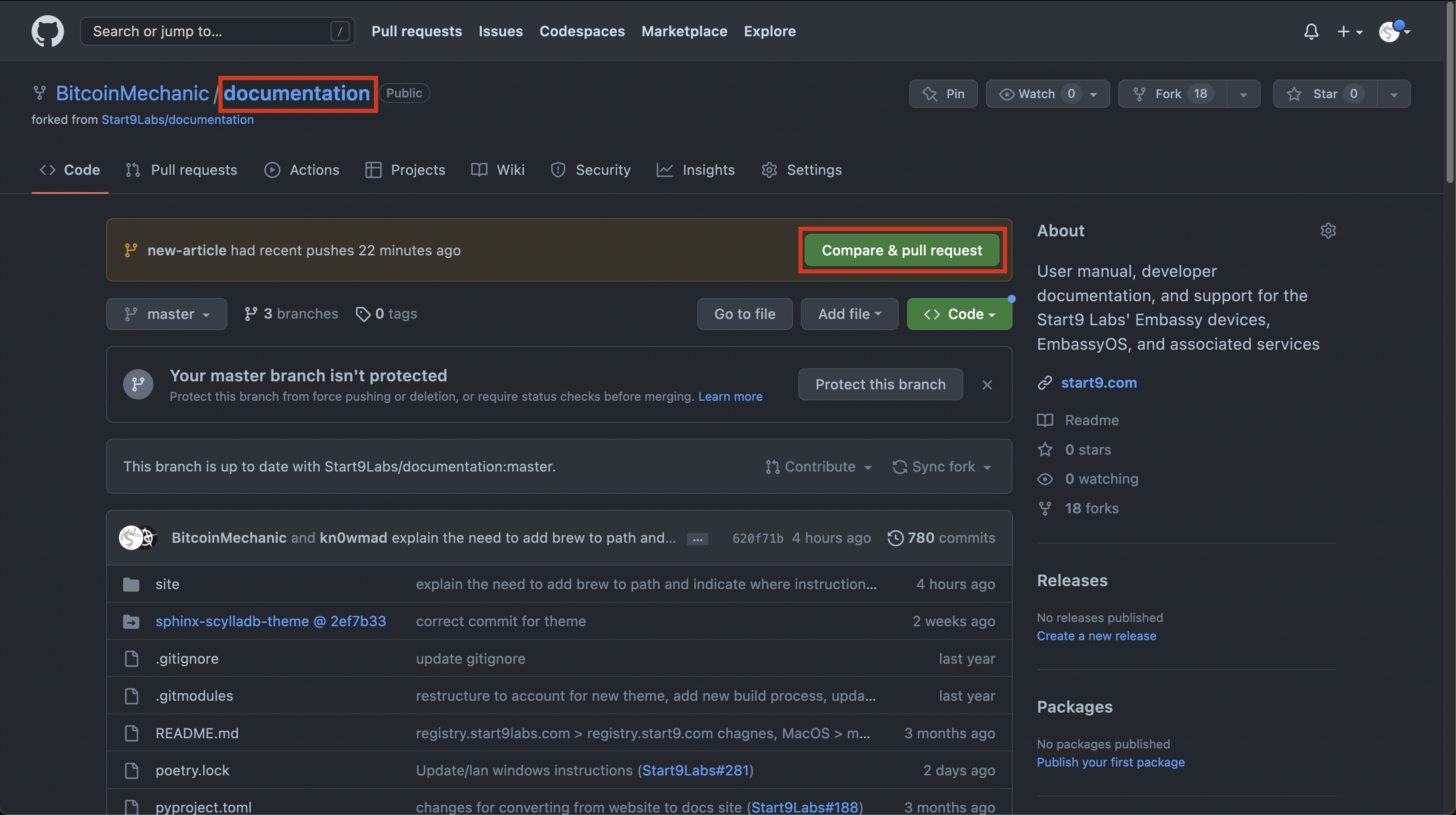Open the start9.com website link
This screenshot has width=1456, height=815.
coord(1098,383)
